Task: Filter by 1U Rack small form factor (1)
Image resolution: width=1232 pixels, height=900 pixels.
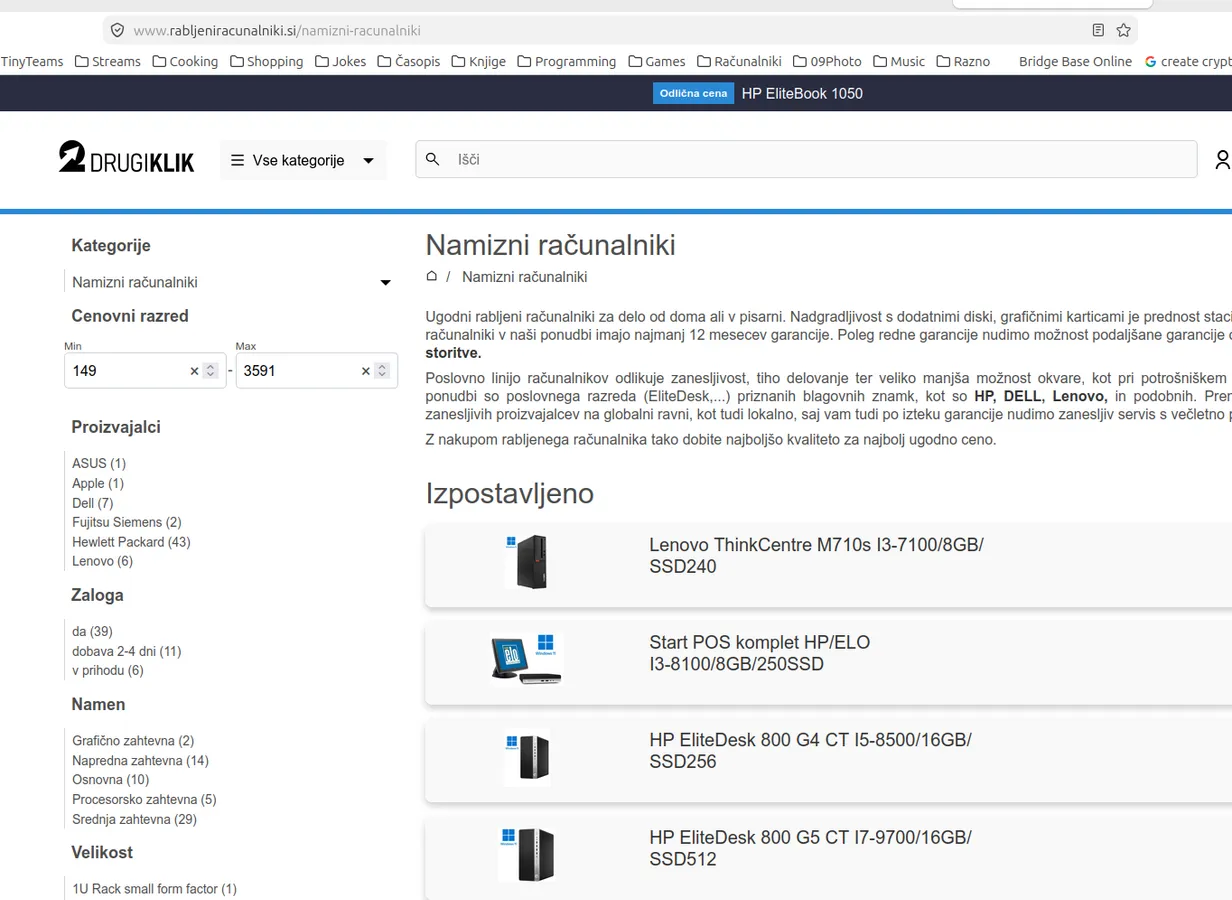Action: point(155,889)
